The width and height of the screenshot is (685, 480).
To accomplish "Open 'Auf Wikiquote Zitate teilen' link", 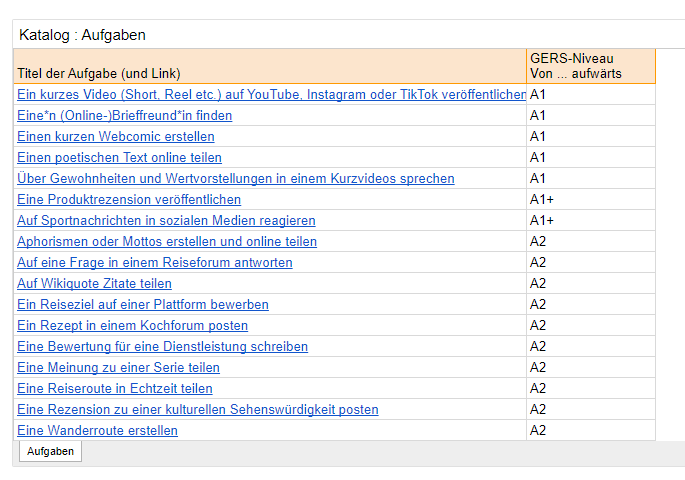I will point(94,284).
